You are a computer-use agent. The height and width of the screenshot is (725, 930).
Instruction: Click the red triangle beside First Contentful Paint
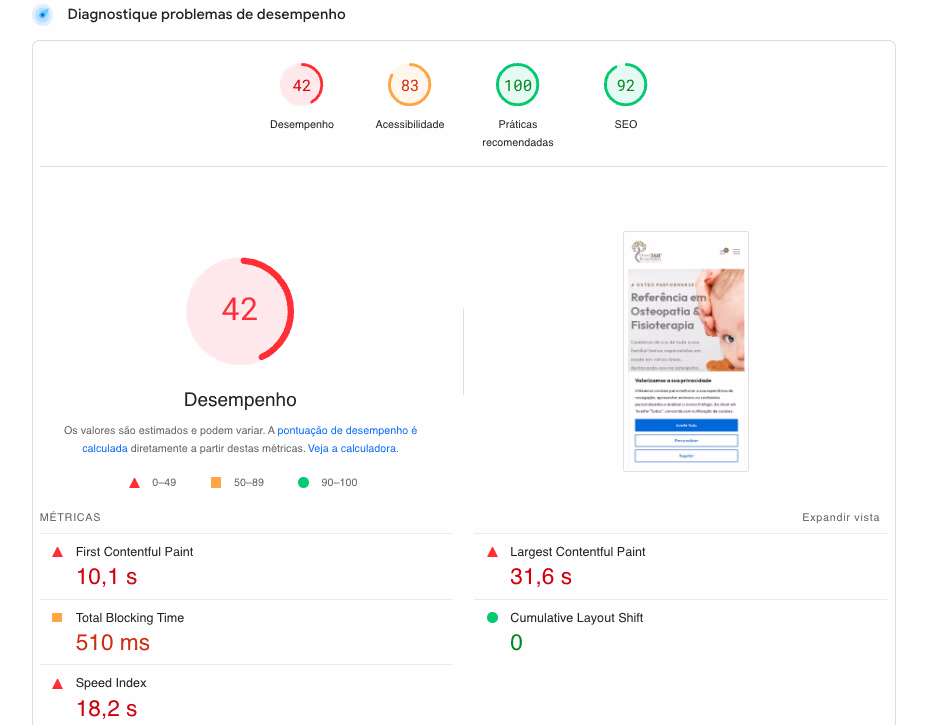57,552
